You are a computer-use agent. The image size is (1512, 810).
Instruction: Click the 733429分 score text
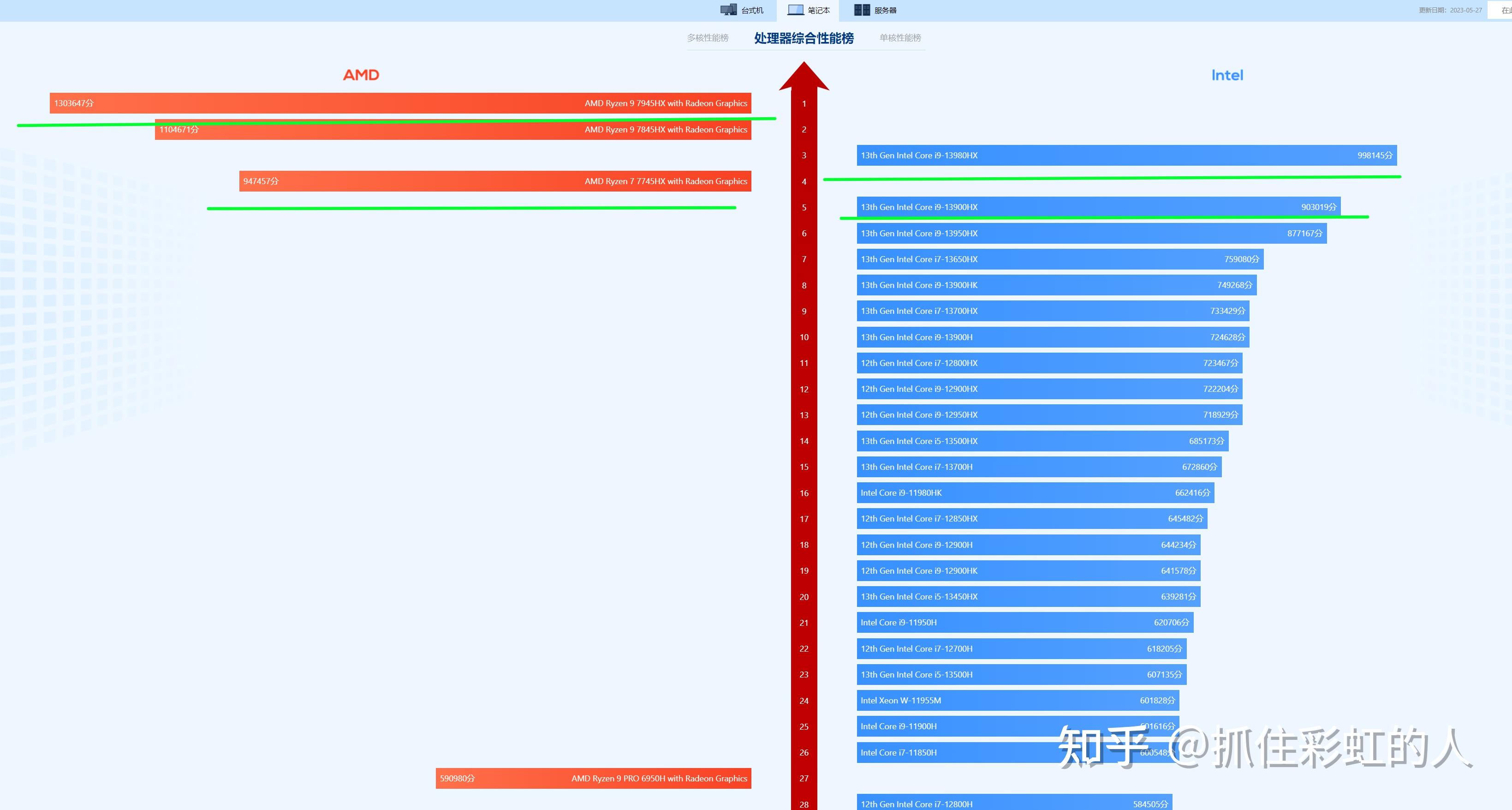(1227, 312)
